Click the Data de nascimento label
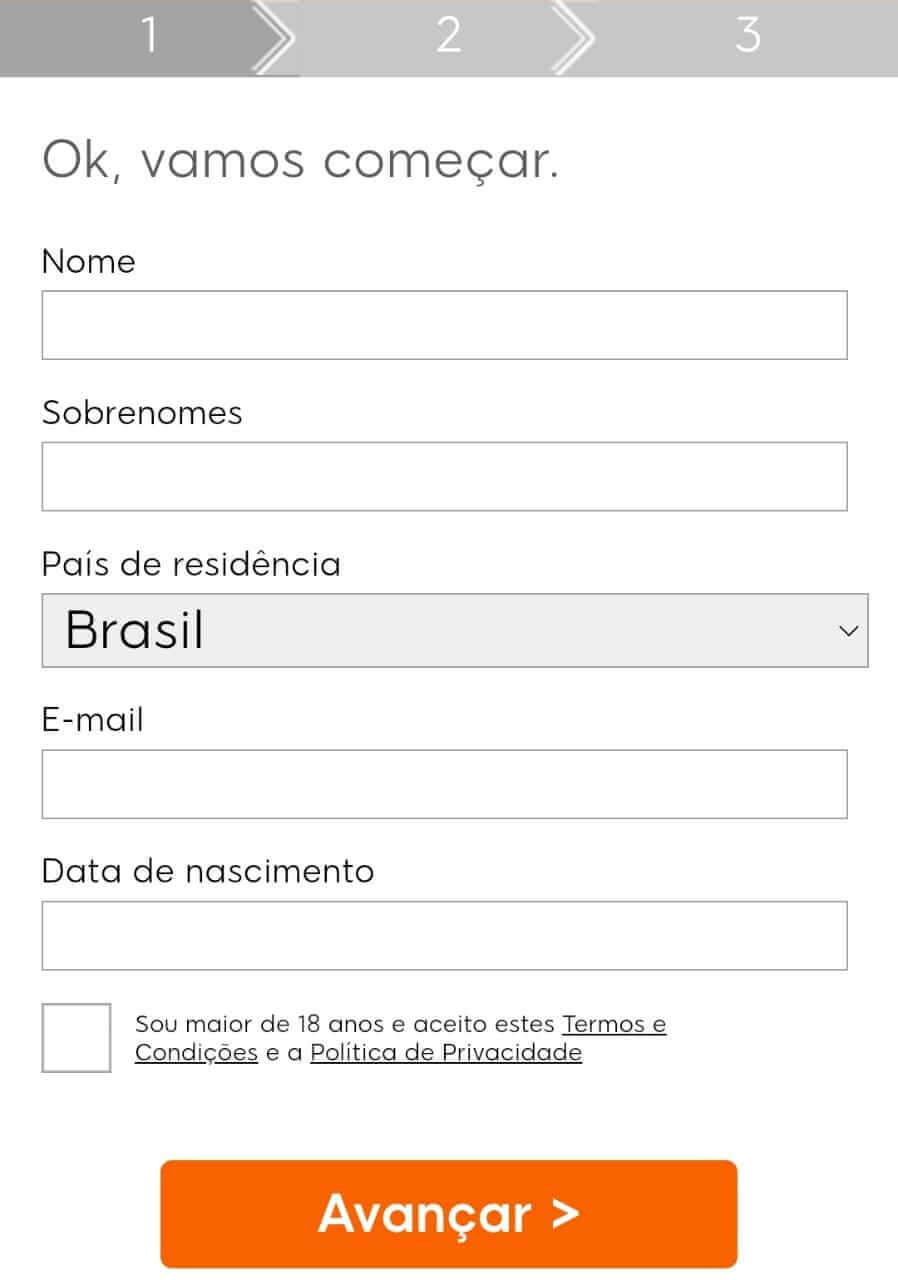Screen dimensions: 898x1280 tap(208, 871)
